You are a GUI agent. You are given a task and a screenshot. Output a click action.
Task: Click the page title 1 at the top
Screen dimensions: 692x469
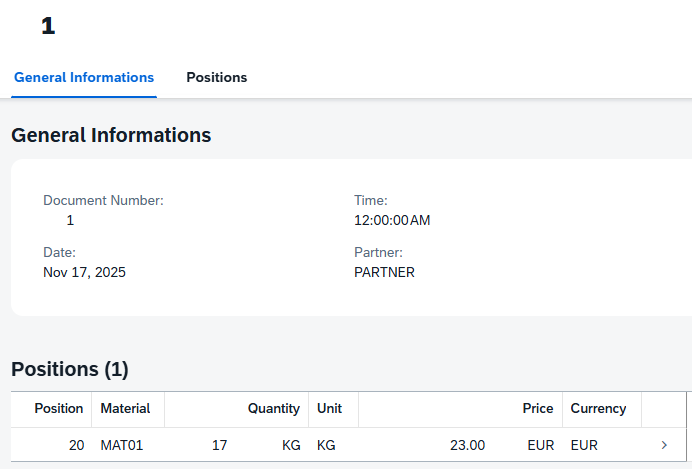48,27
